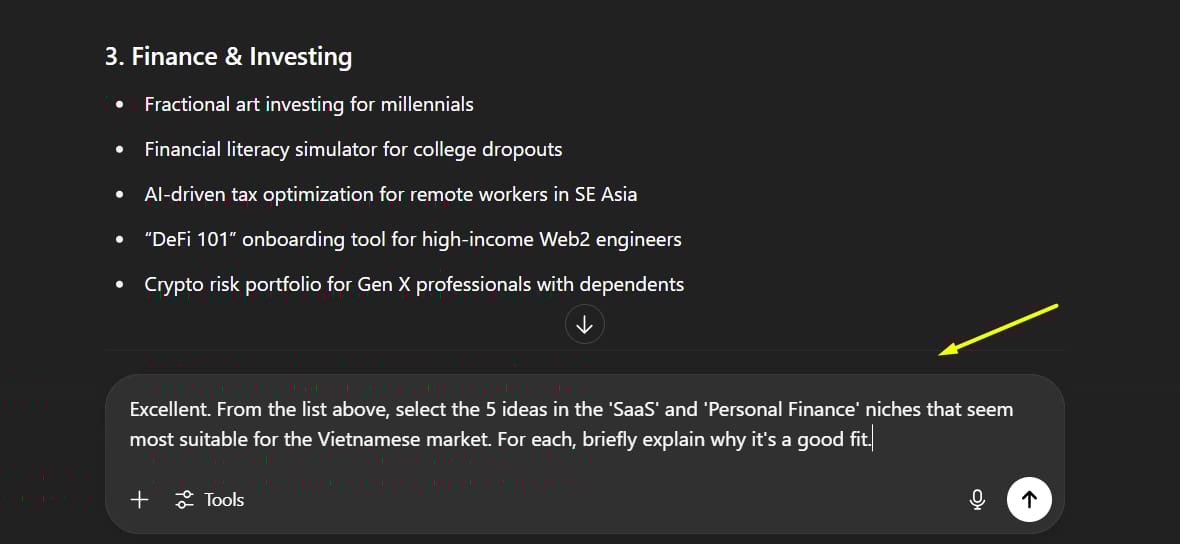Click the "AI-driven tax optimization" list item
The image size is (1180, 544).
point(390,194)
